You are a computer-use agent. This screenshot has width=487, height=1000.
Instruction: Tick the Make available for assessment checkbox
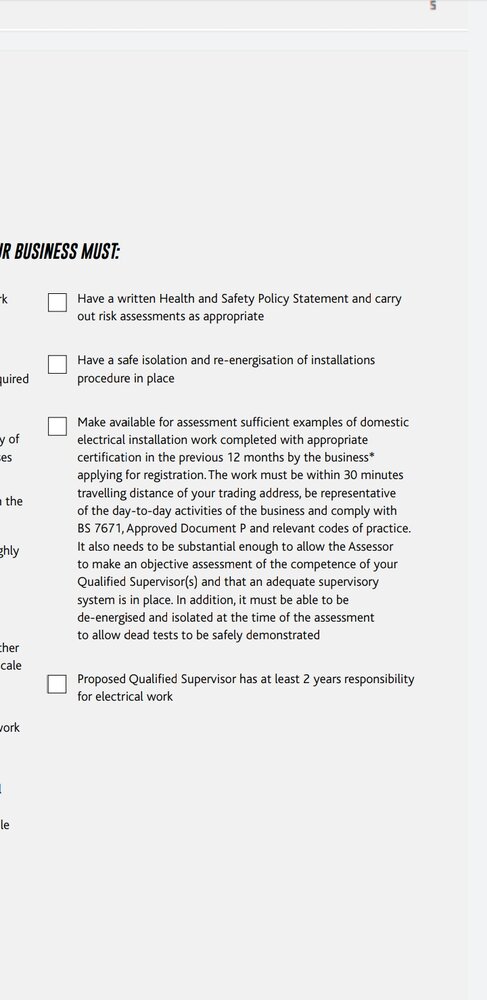coord(57,426)
